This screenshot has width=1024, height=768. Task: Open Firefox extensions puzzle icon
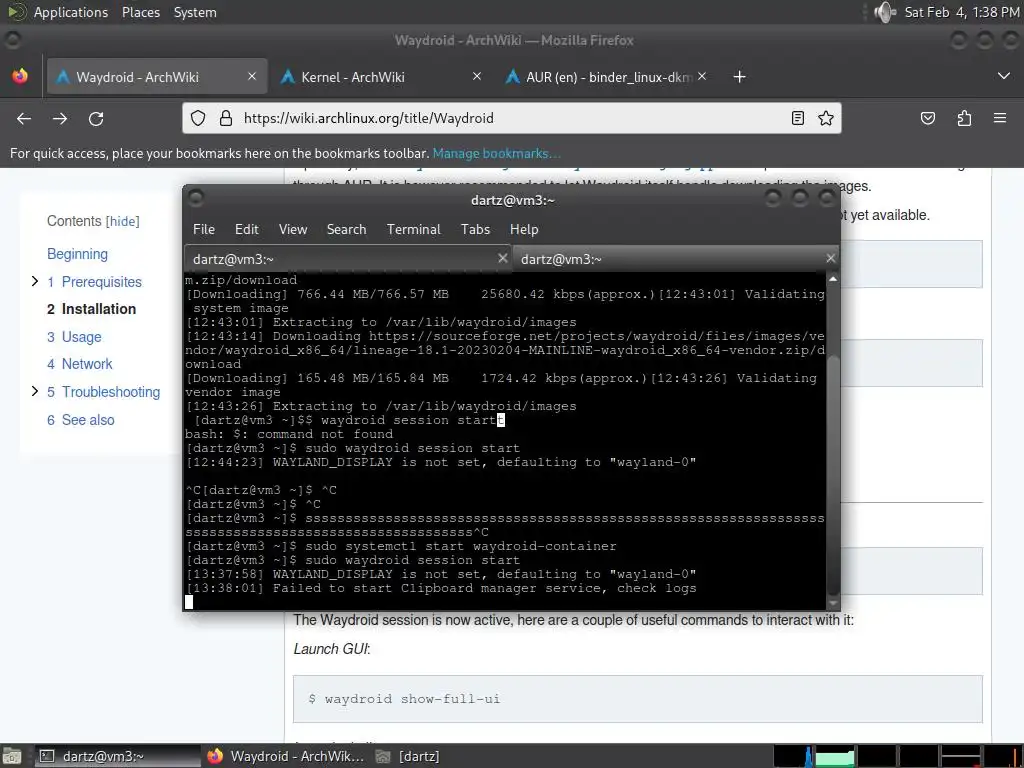coord(964,118)
